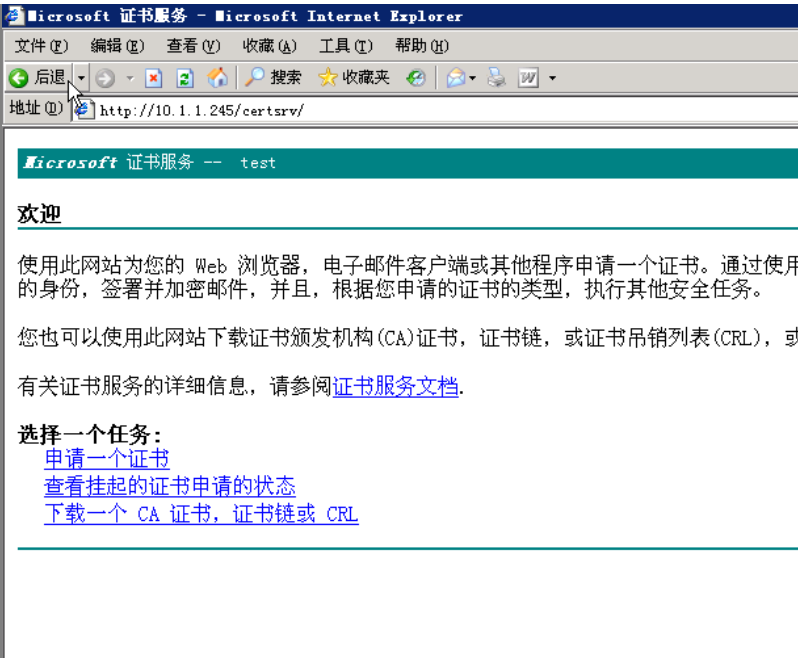Click 下载一个 CA 证书，证书链或 CRL link
Screen dimensions: 798x658
(202, 513)
